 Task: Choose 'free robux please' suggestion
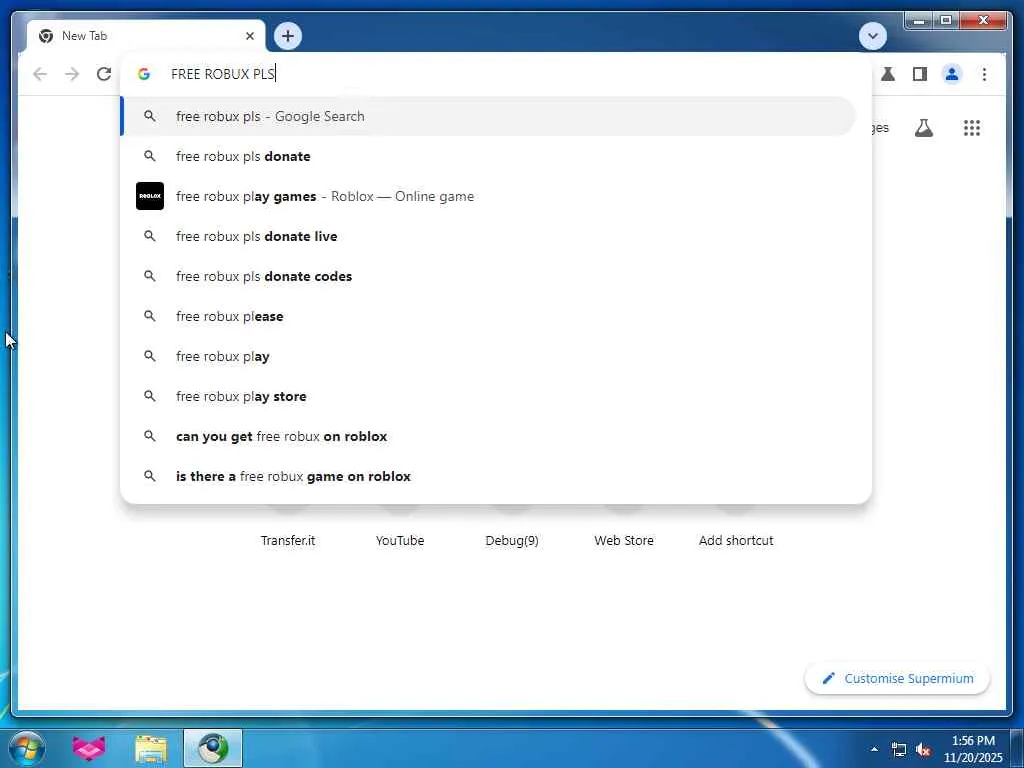[488, 316]
